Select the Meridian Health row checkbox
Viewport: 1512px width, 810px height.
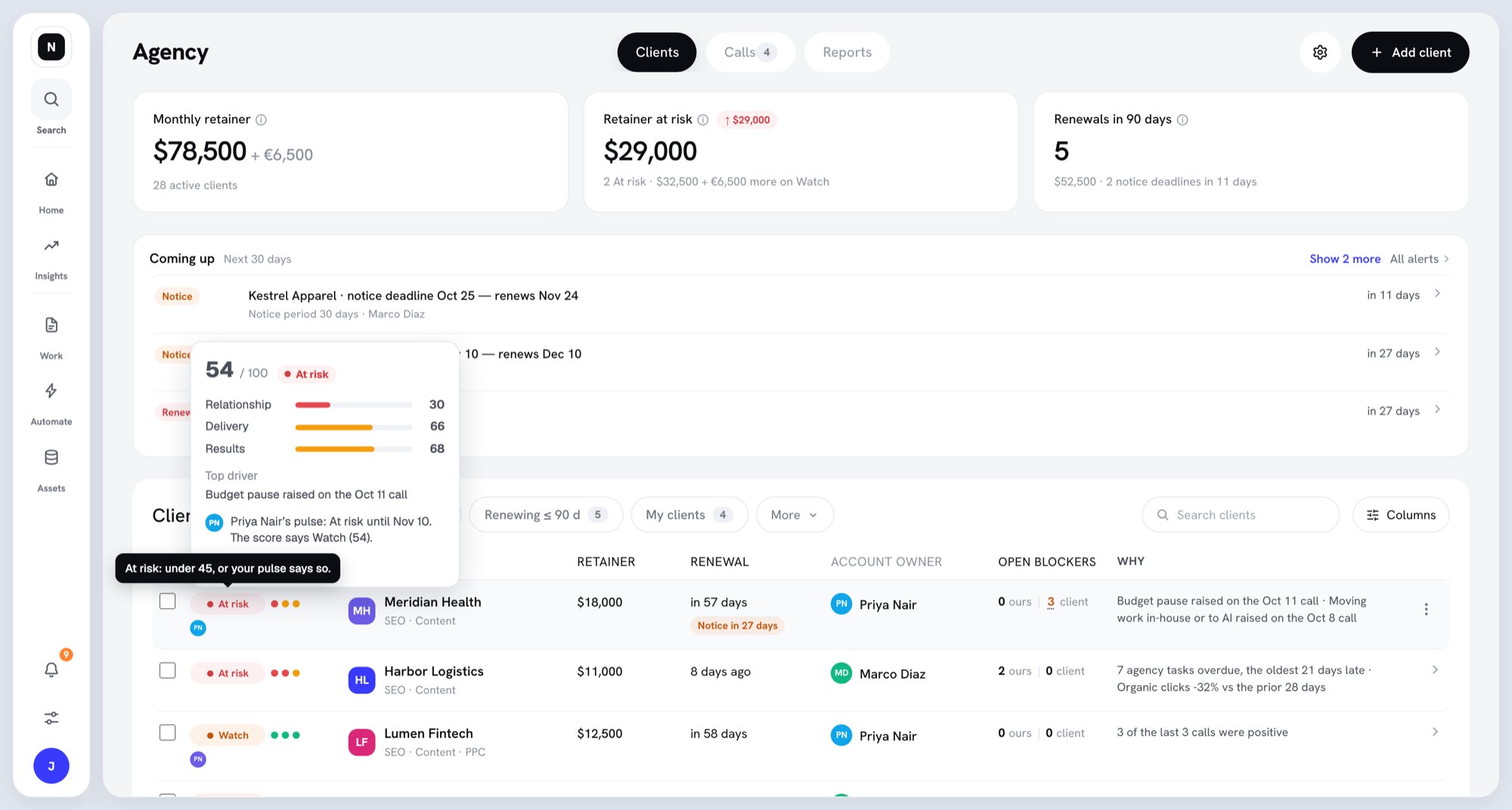[x=168, y=601]
